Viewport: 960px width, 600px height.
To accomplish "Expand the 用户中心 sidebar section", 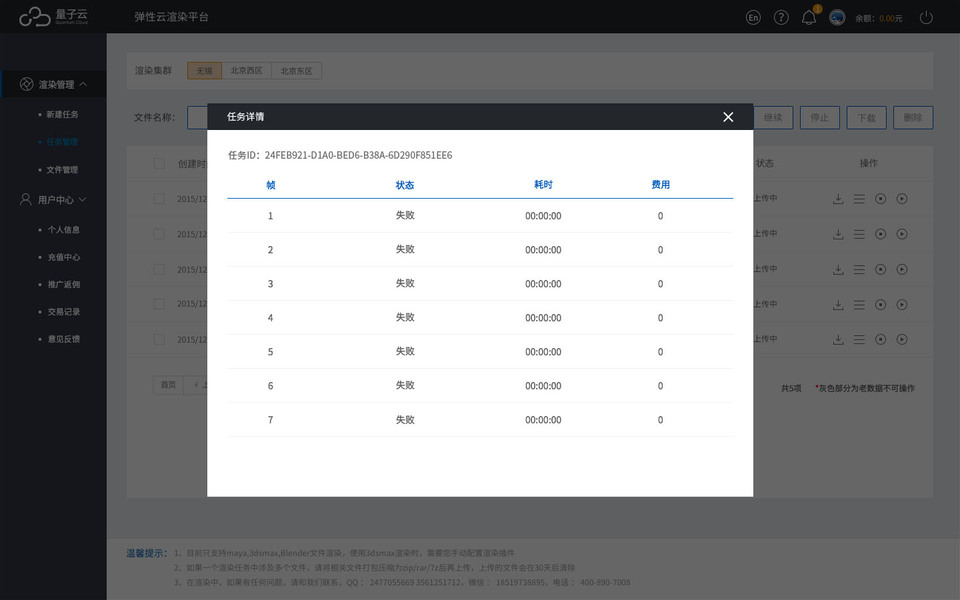I will 53,200.
